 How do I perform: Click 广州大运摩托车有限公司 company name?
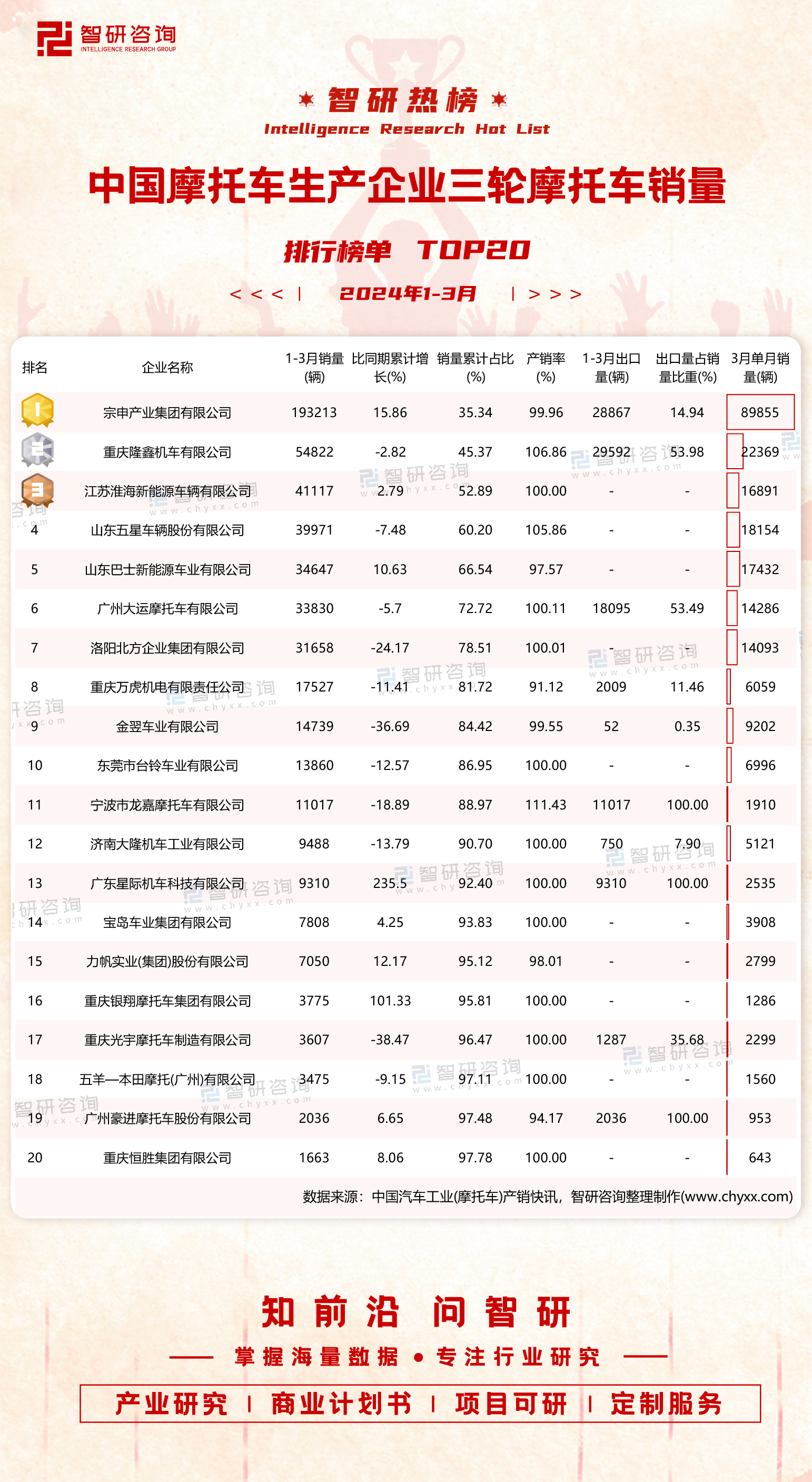click(167, 609)
